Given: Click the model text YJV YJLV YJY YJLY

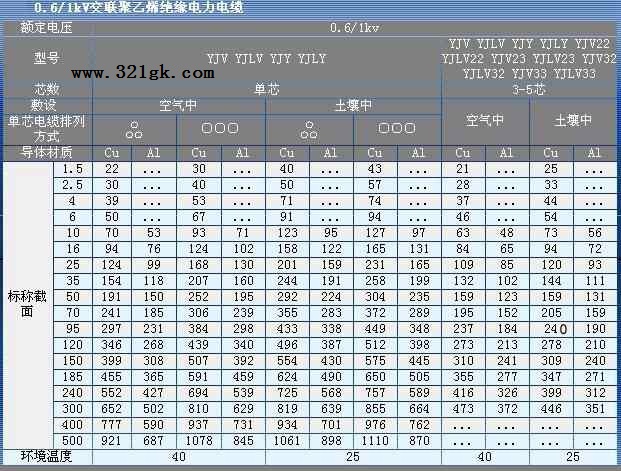Looking at the screenshot, I should 267,59.
